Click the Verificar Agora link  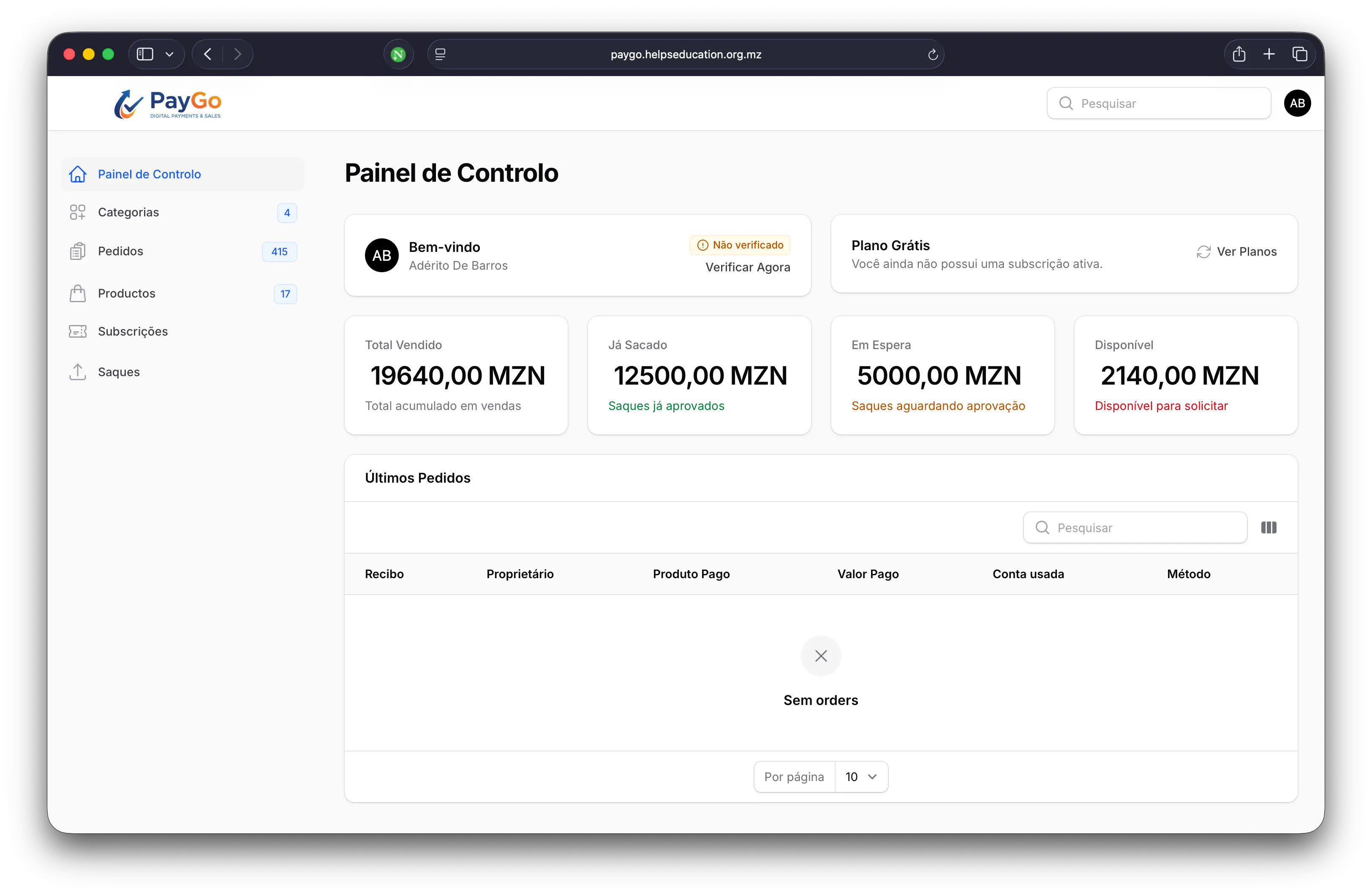pos(747,267)
